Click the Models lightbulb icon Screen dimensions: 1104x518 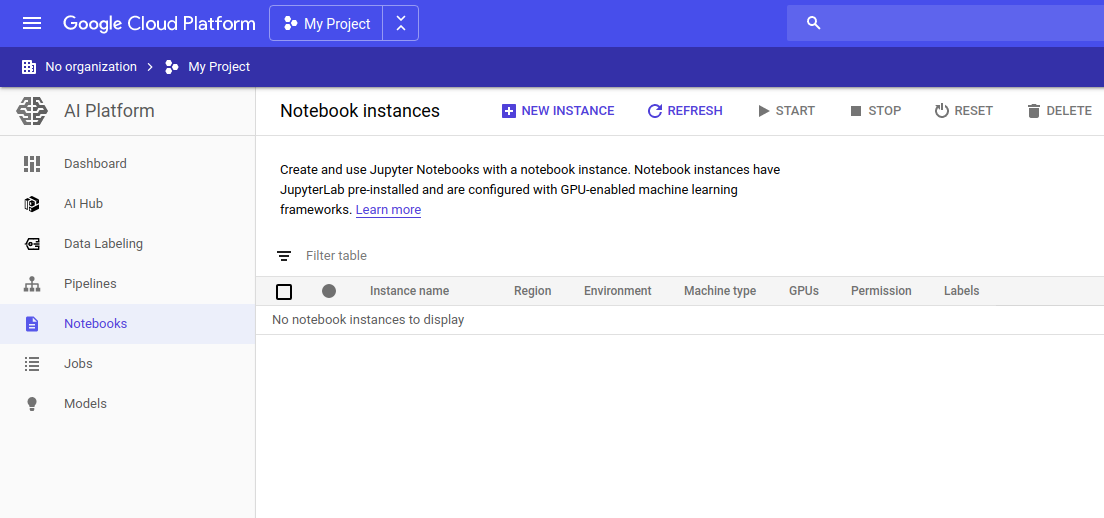[x=32, y=404]
